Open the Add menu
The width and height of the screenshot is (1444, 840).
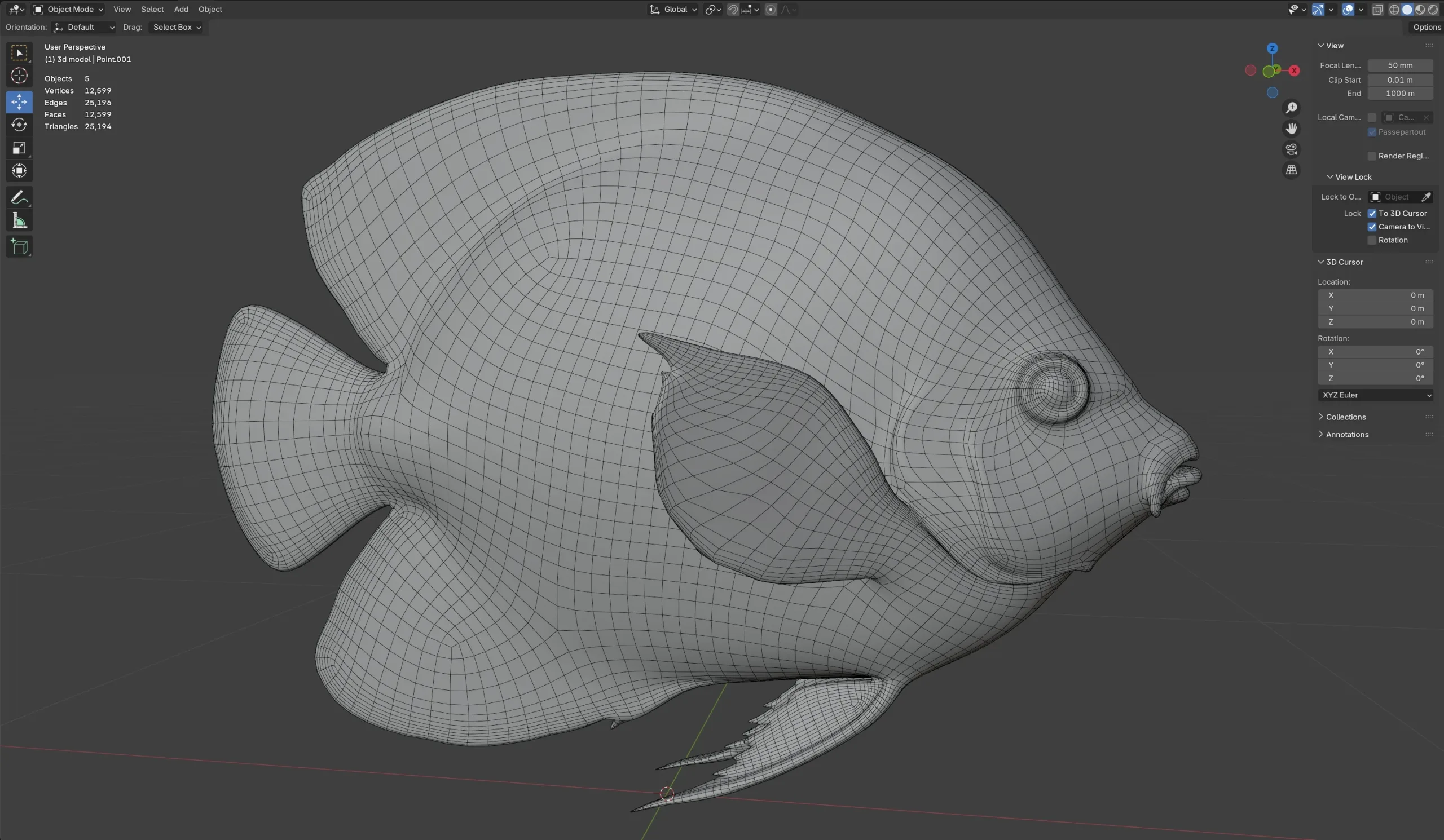(180, 9)
